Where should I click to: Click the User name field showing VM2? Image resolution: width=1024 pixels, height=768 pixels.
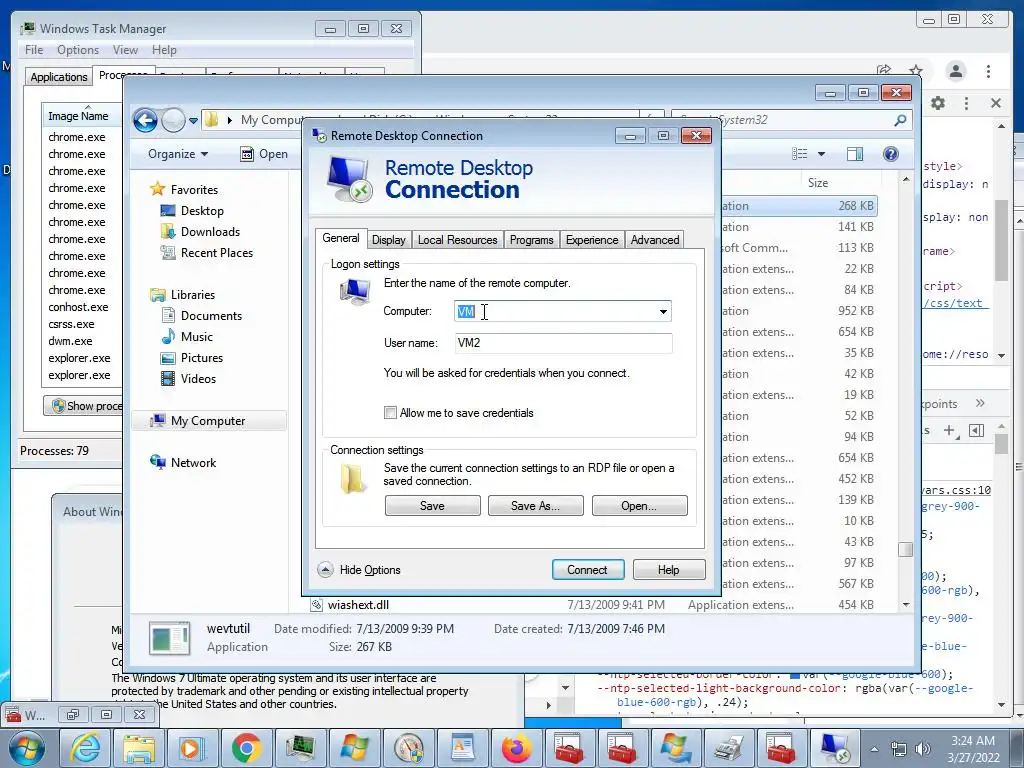[563, 343]
